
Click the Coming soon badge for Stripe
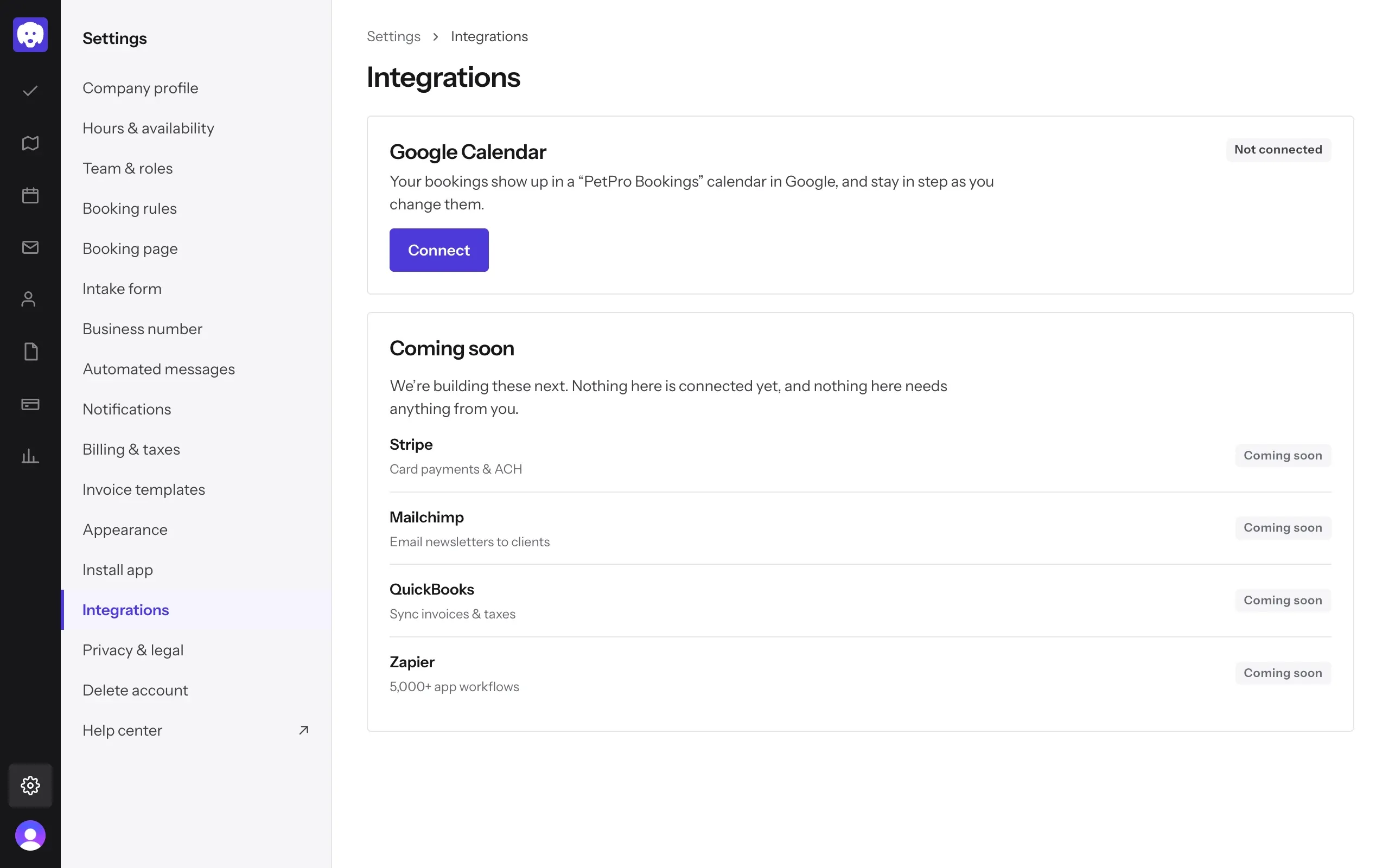click(1283, 456)
